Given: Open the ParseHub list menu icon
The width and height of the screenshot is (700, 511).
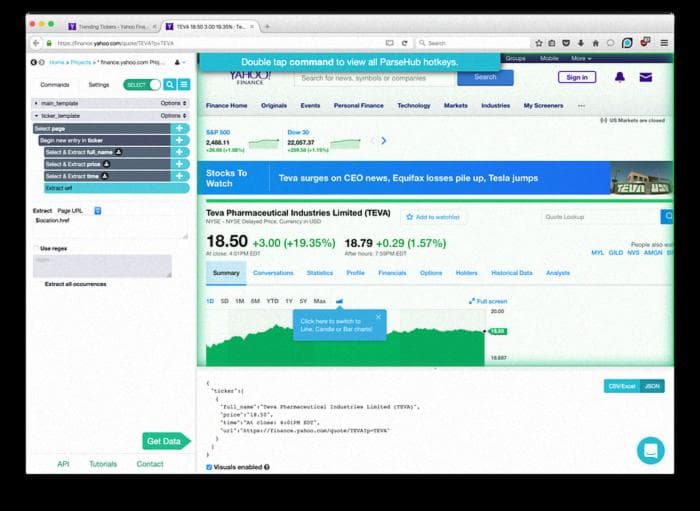Looking at the screenshot, I should pyautogui.click(x=184, y=85).
